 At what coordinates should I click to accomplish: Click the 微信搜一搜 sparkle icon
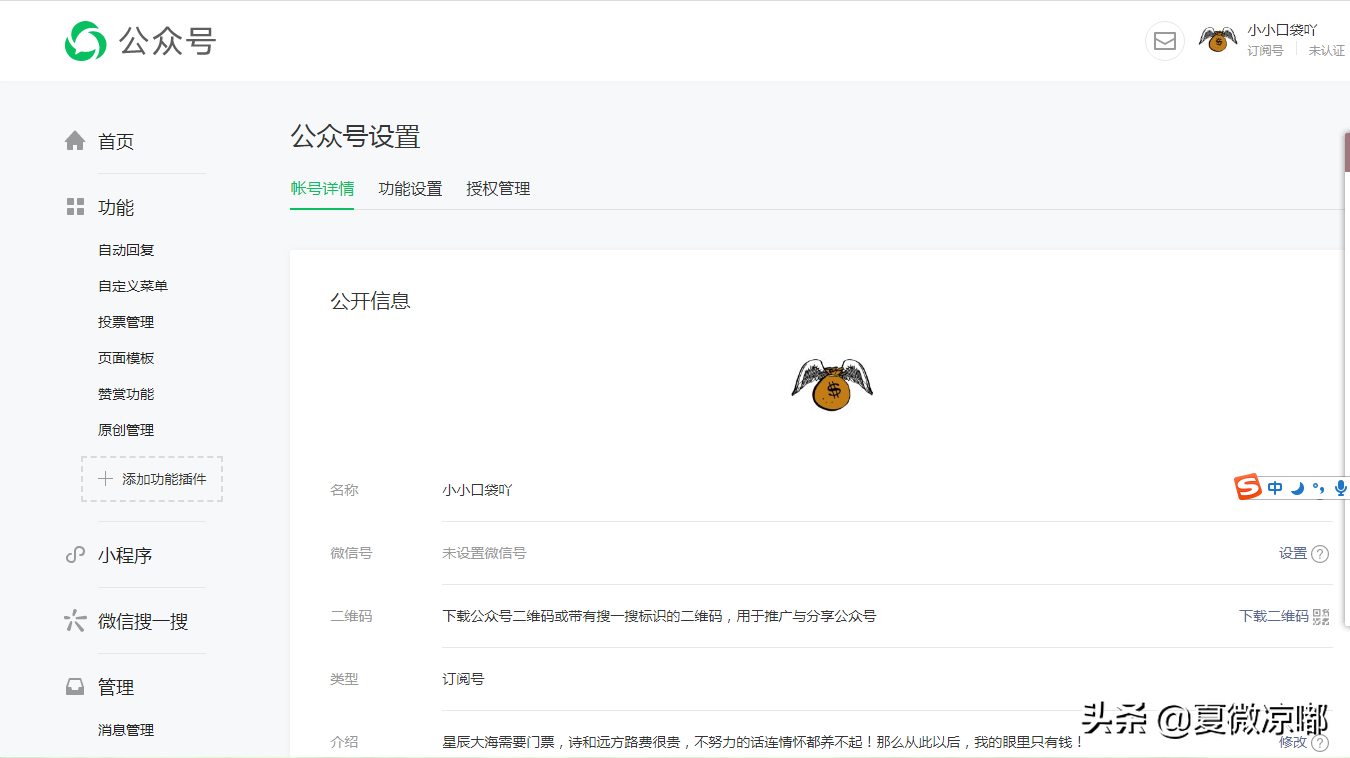75,621
